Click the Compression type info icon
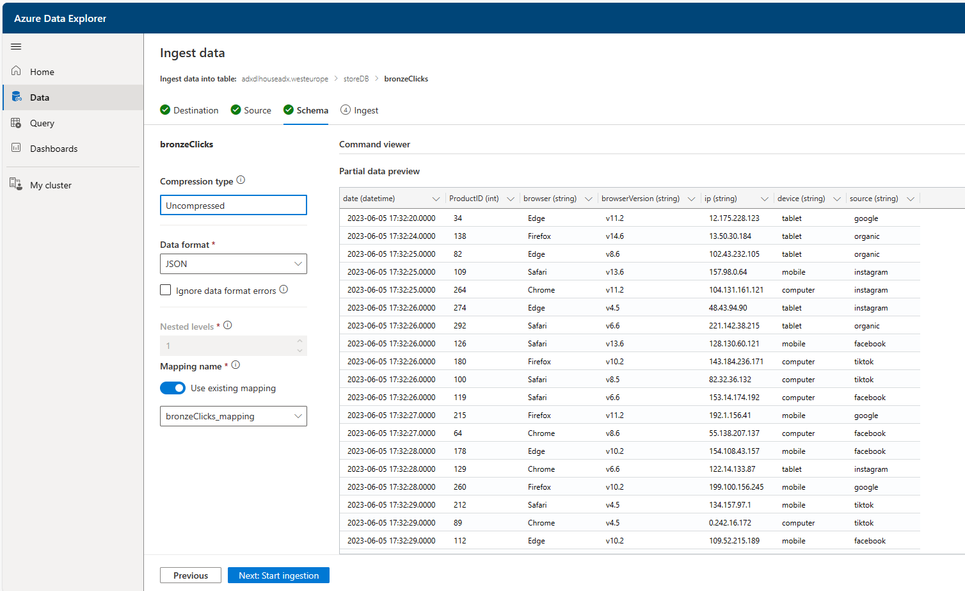Viewport: 965px width, 591px height. (x=241, y=180)
